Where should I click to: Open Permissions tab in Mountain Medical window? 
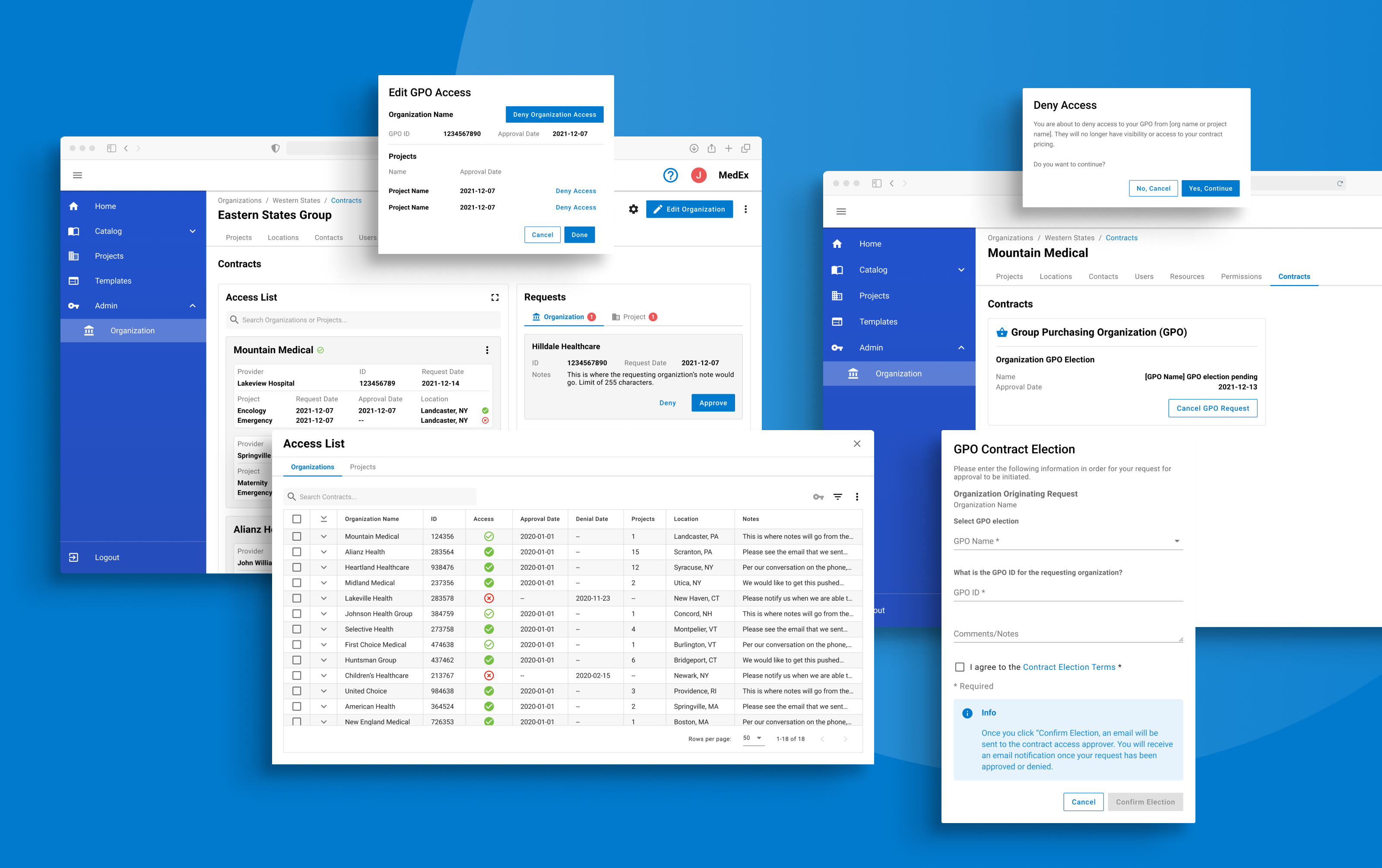[x=1241, y=276]
